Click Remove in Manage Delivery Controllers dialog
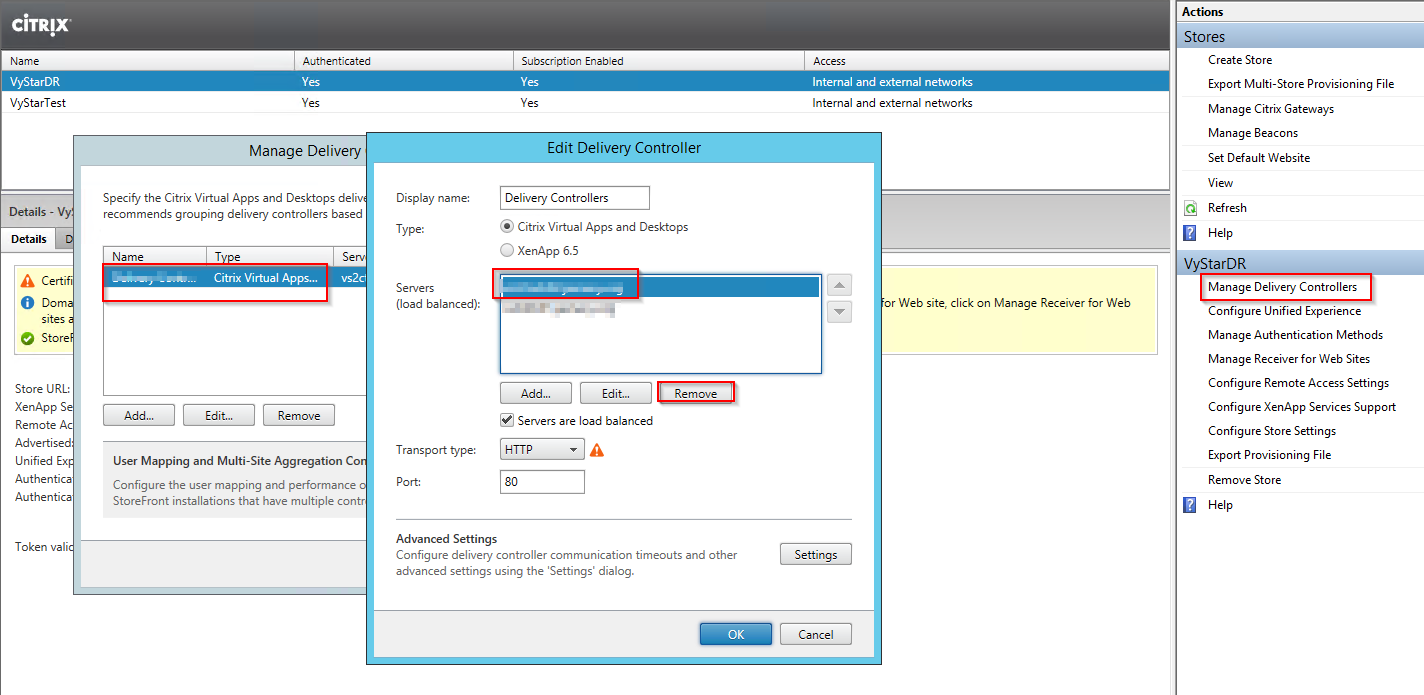This screenshot has height=695, width=1424. (299, 415)
